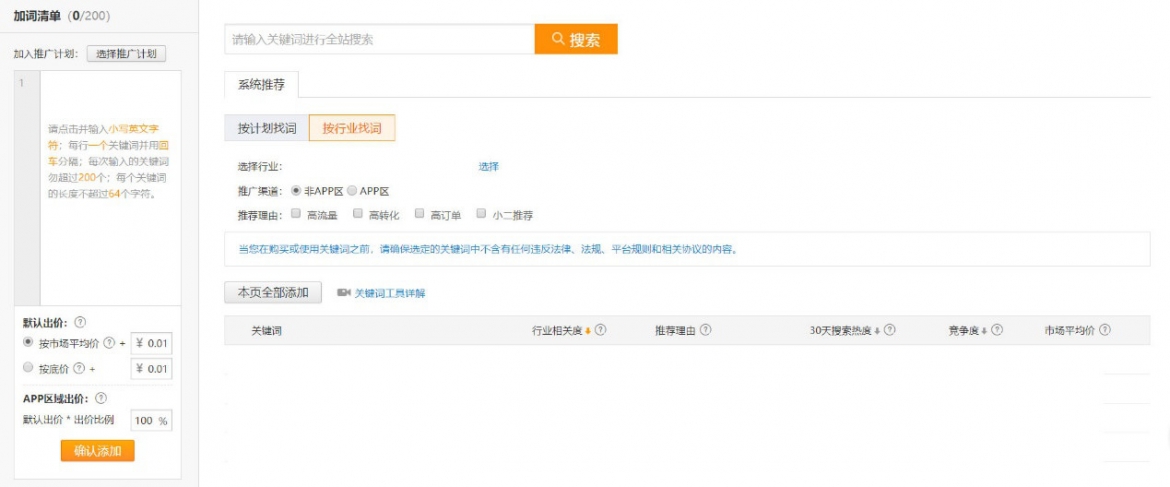
Task: Sort by 行业相关度 using its arrow
Action: [588, 331]
